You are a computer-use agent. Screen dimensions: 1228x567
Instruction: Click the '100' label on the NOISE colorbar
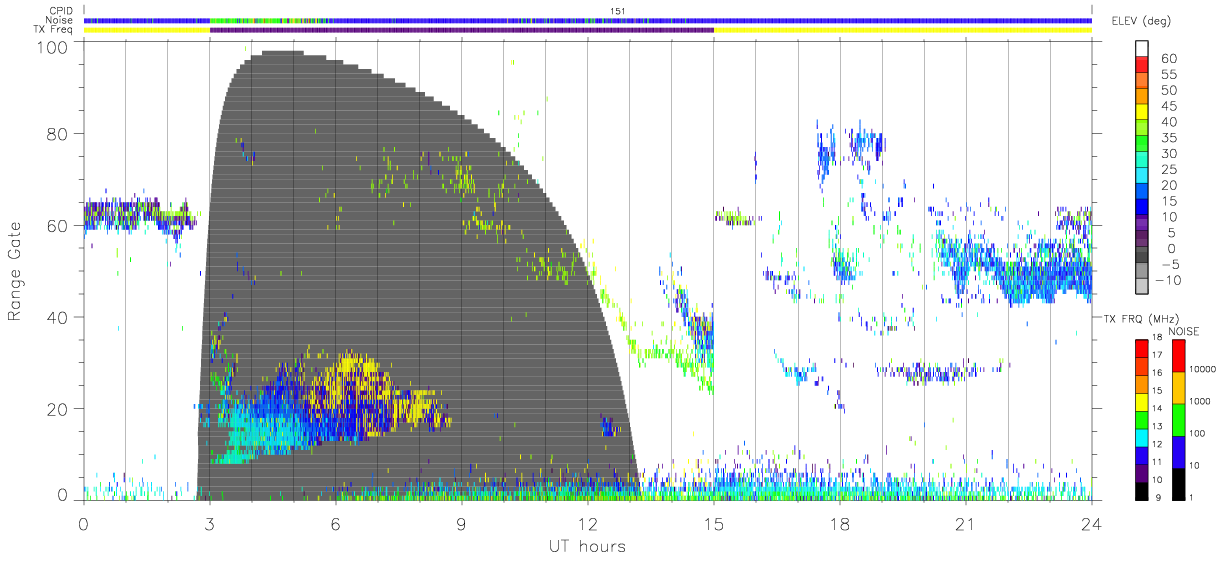pyautogui.click(x=1197, y=435)
